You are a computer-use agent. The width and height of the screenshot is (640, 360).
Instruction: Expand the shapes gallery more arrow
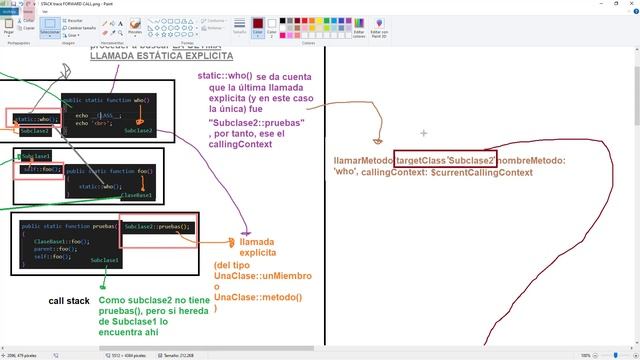click(x=197, y=35)
